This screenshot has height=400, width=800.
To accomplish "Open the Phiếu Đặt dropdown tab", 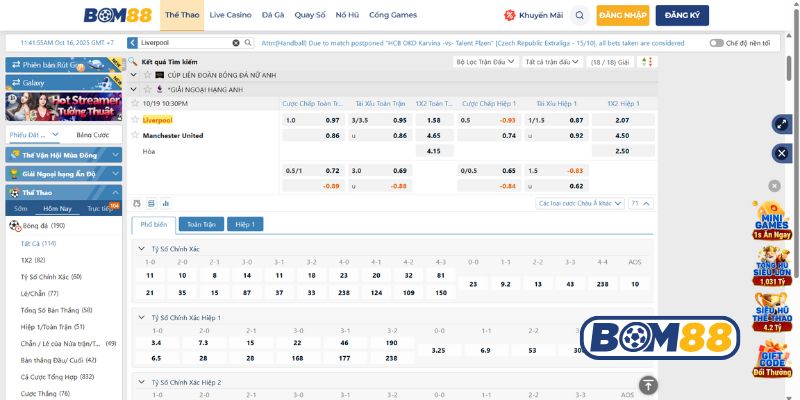I will [x=34, y=135].
